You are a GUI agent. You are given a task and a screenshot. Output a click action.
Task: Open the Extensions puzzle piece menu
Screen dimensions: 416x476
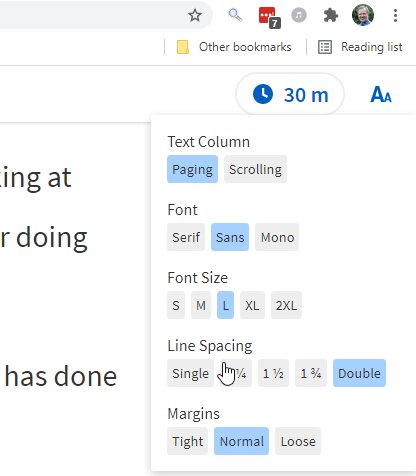[x=331, y=15]
